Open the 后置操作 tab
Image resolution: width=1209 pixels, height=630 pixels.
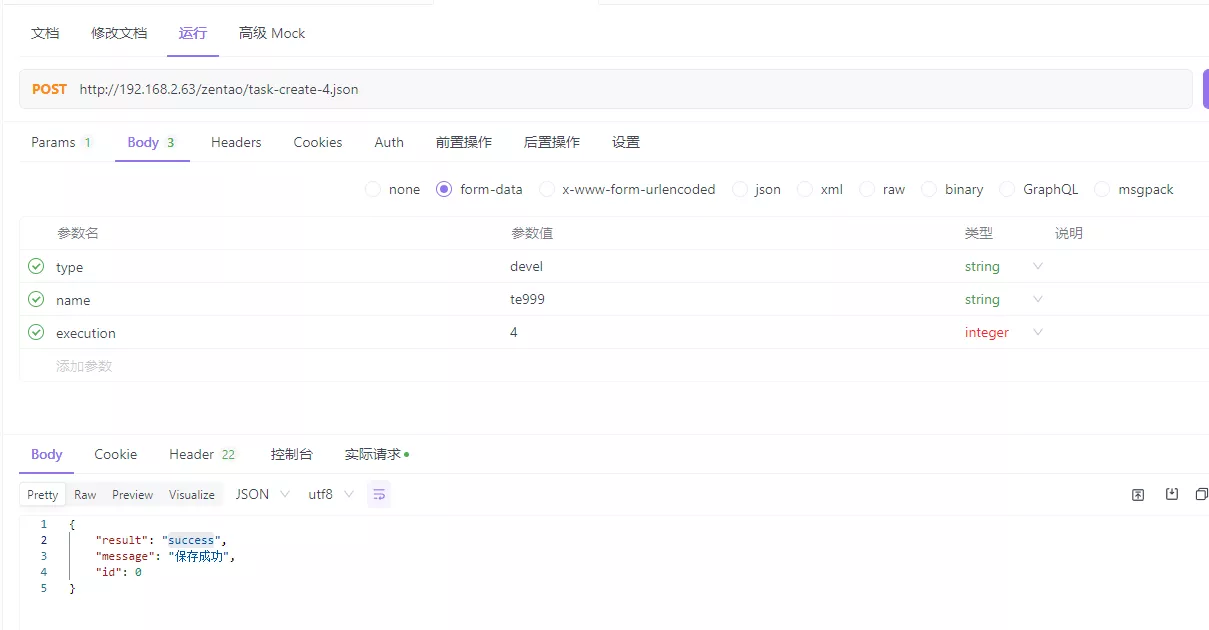tap(552, 142)
